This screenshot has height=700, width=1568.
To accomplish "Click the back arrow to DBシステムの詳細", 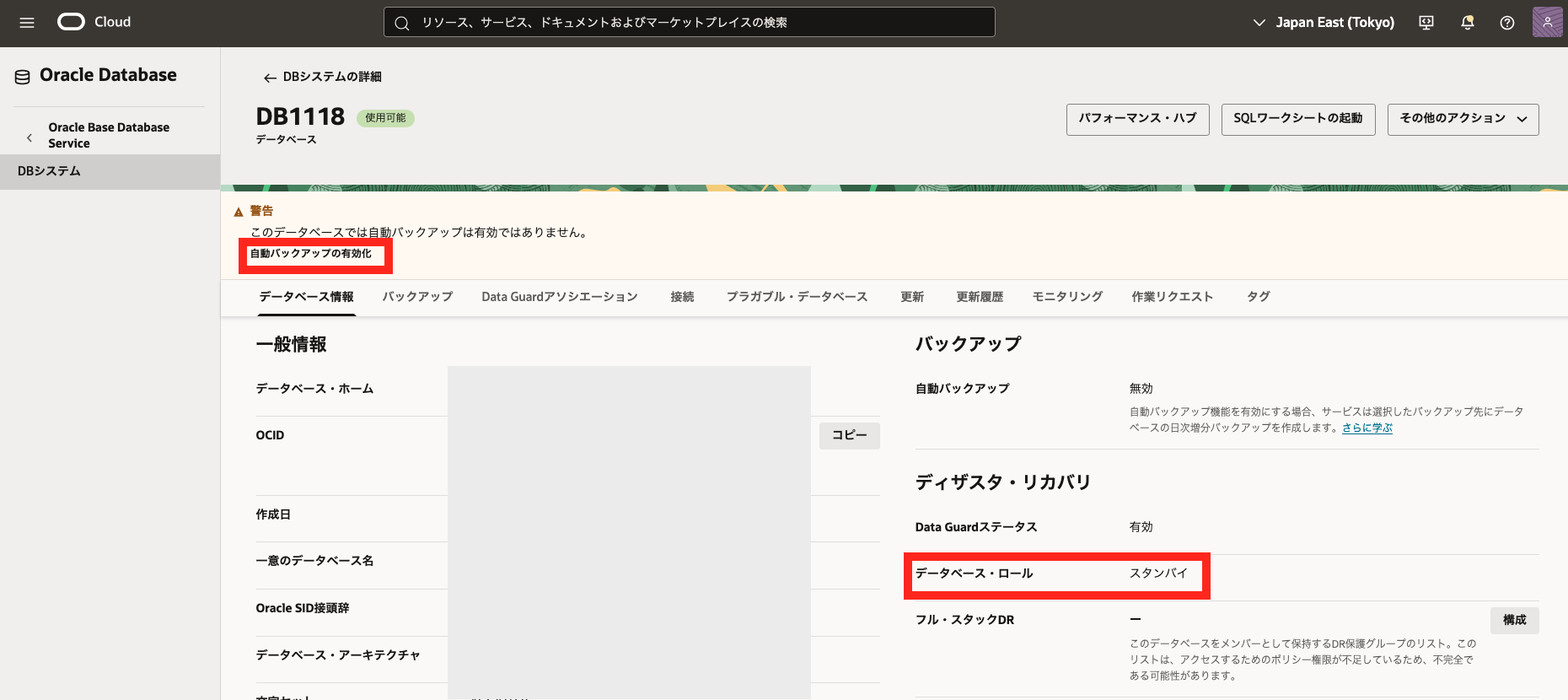I will [270, 78].
